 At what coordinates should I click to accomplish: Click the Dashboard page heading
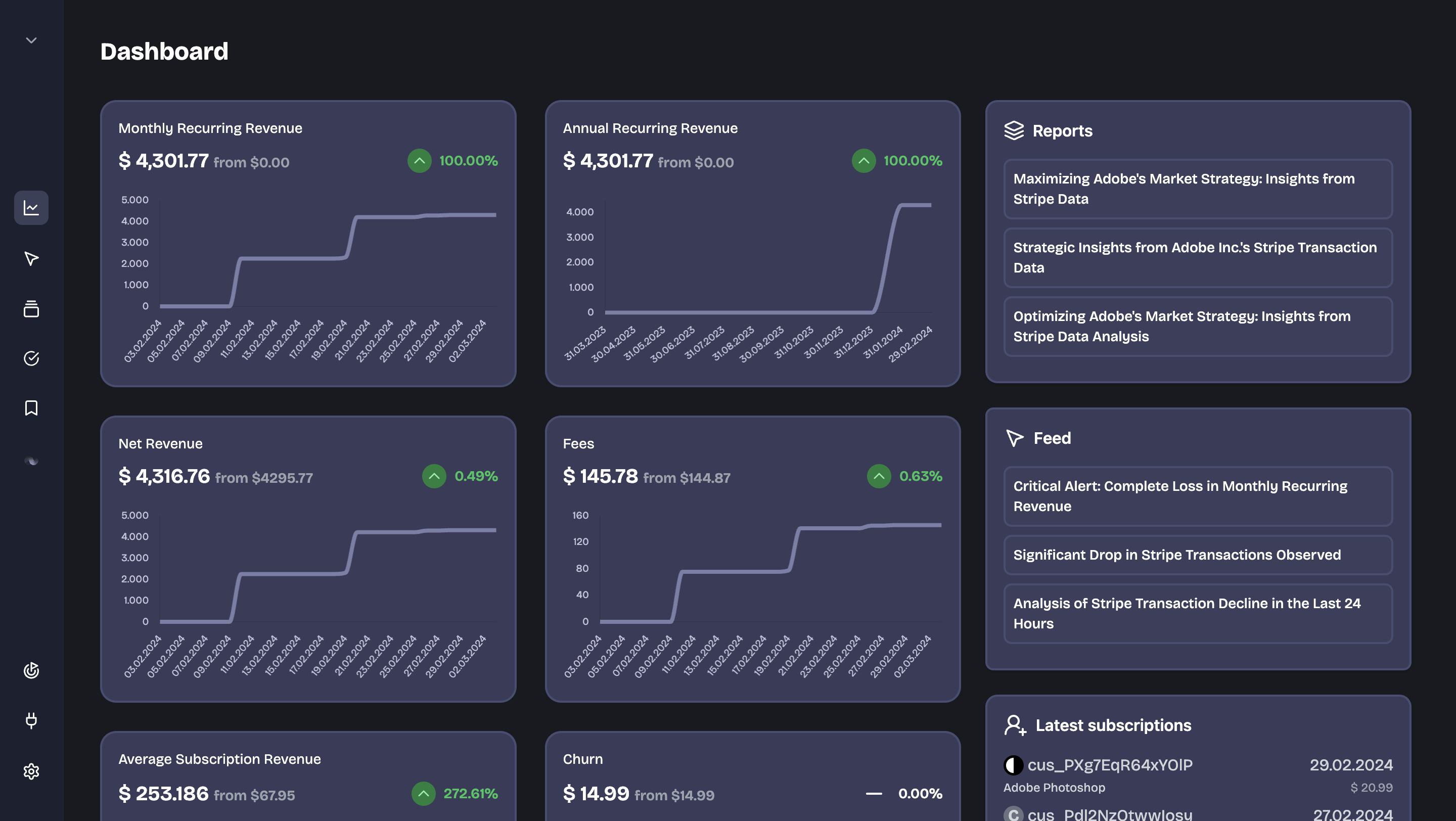tap(164, 52)
